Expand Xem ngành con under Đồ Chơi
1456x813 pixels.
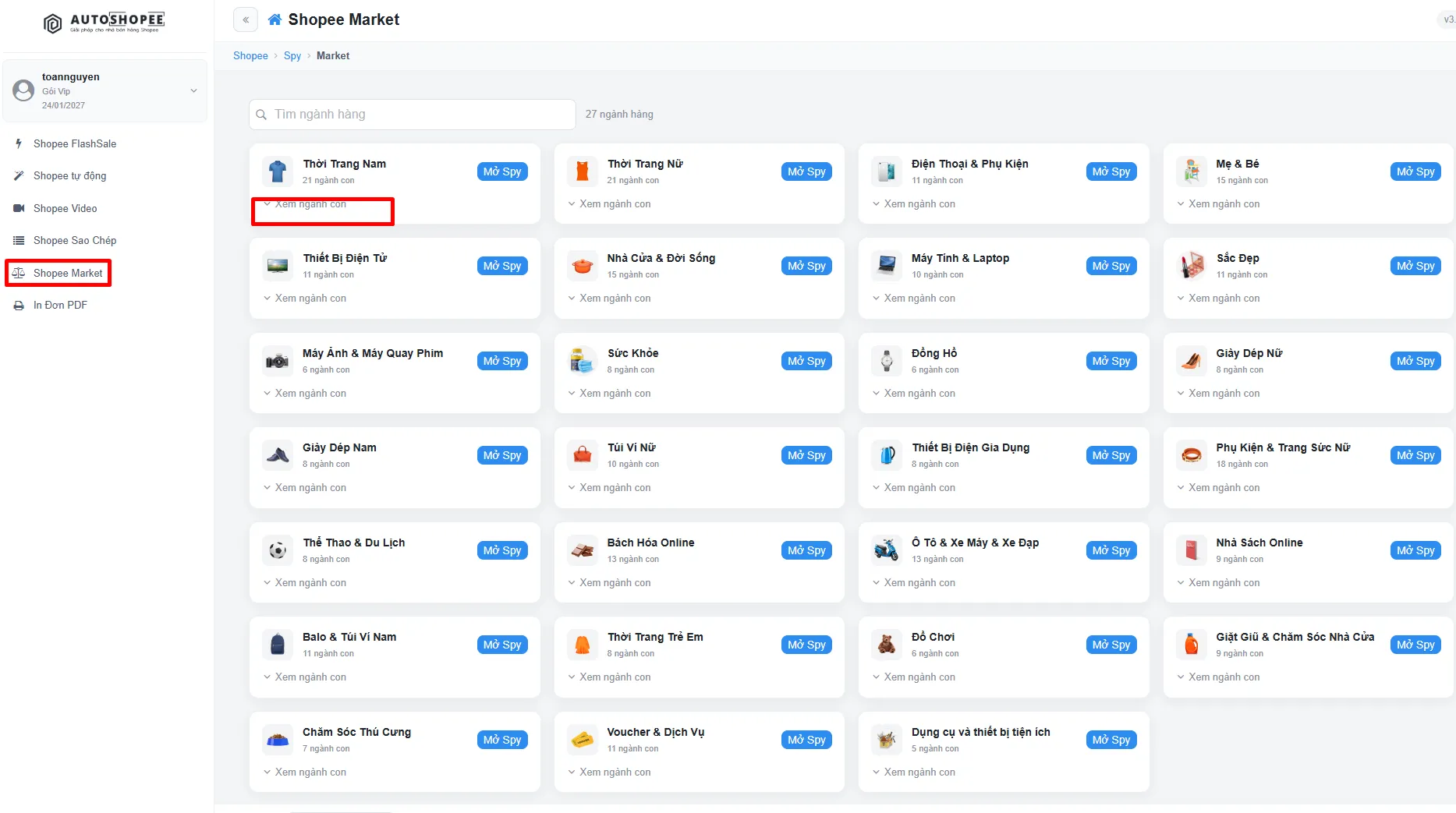pos(913,677)
